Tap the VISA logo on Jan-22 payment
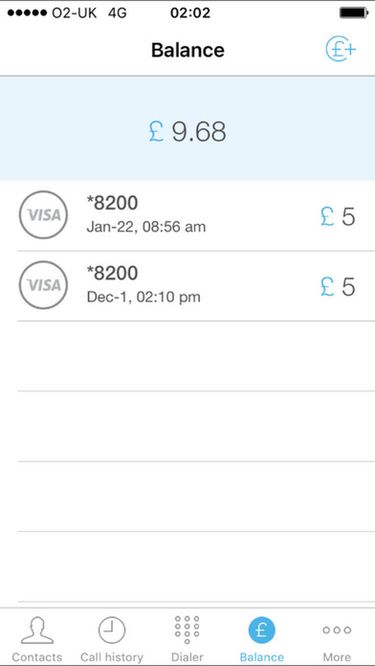375x666 pixels. [x=43, y=215]
